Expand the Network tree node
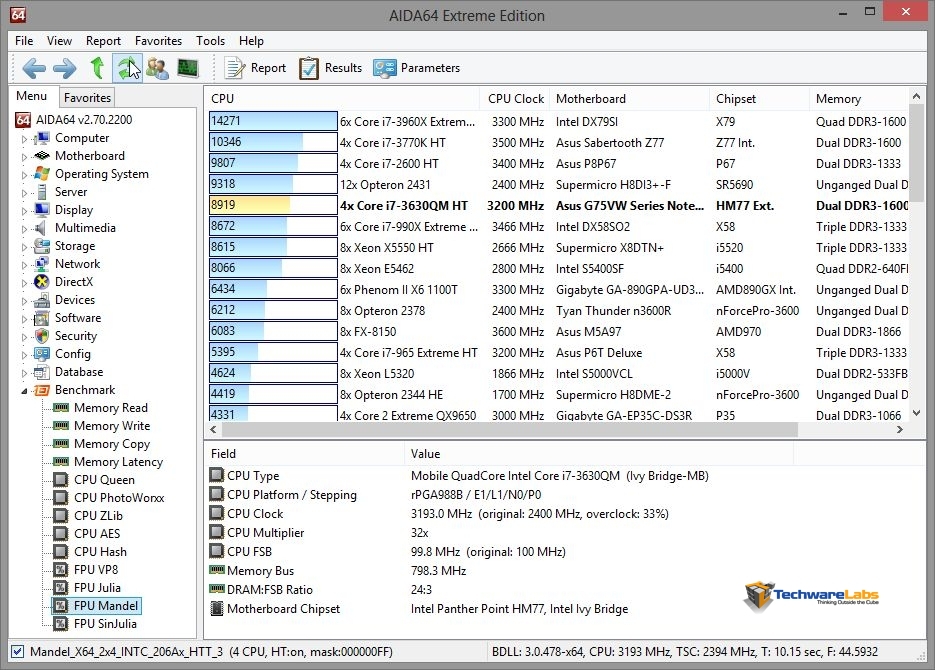Viewport: 935px width, 670px height. [24, 265]
